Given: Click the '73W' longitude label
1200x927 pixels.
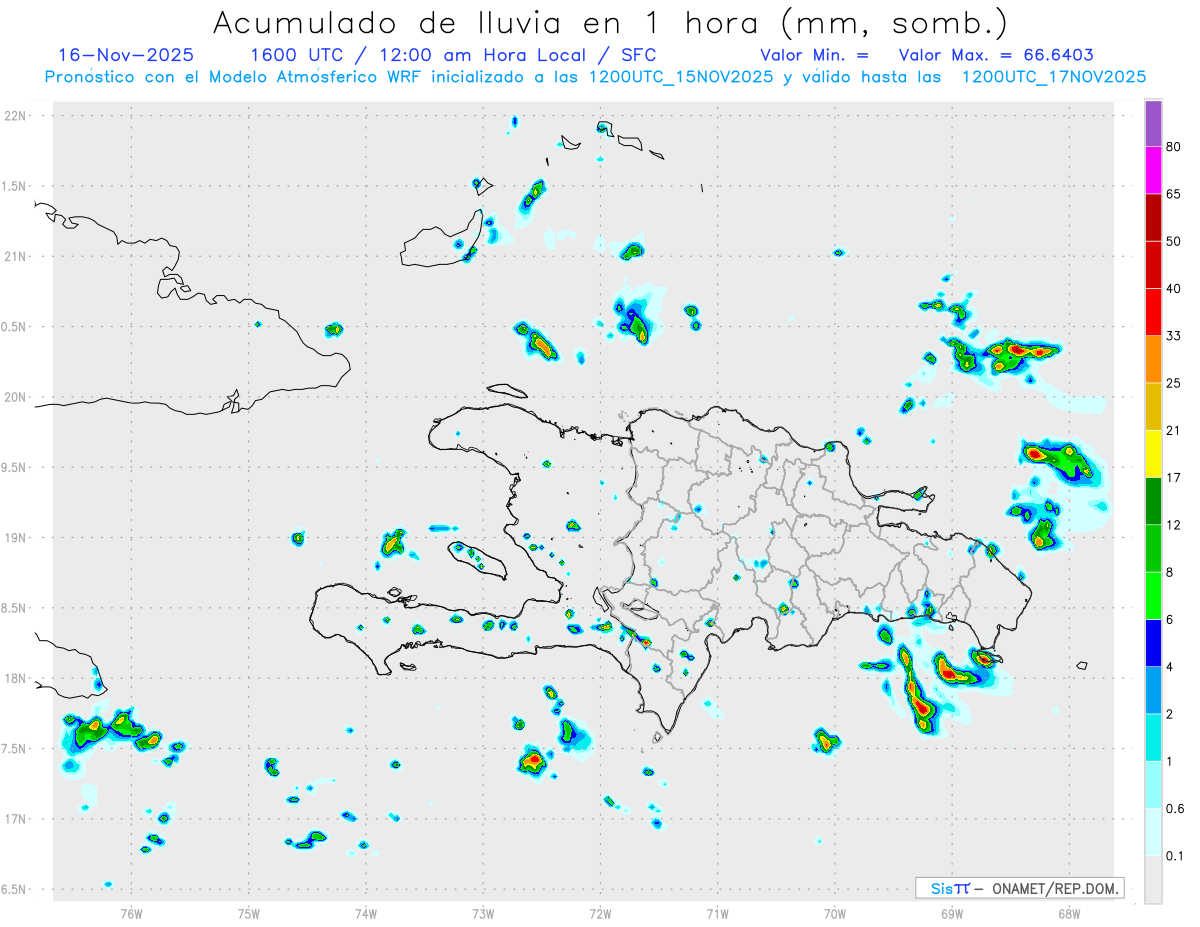Looking at the screenshot, I should [482, 913].
